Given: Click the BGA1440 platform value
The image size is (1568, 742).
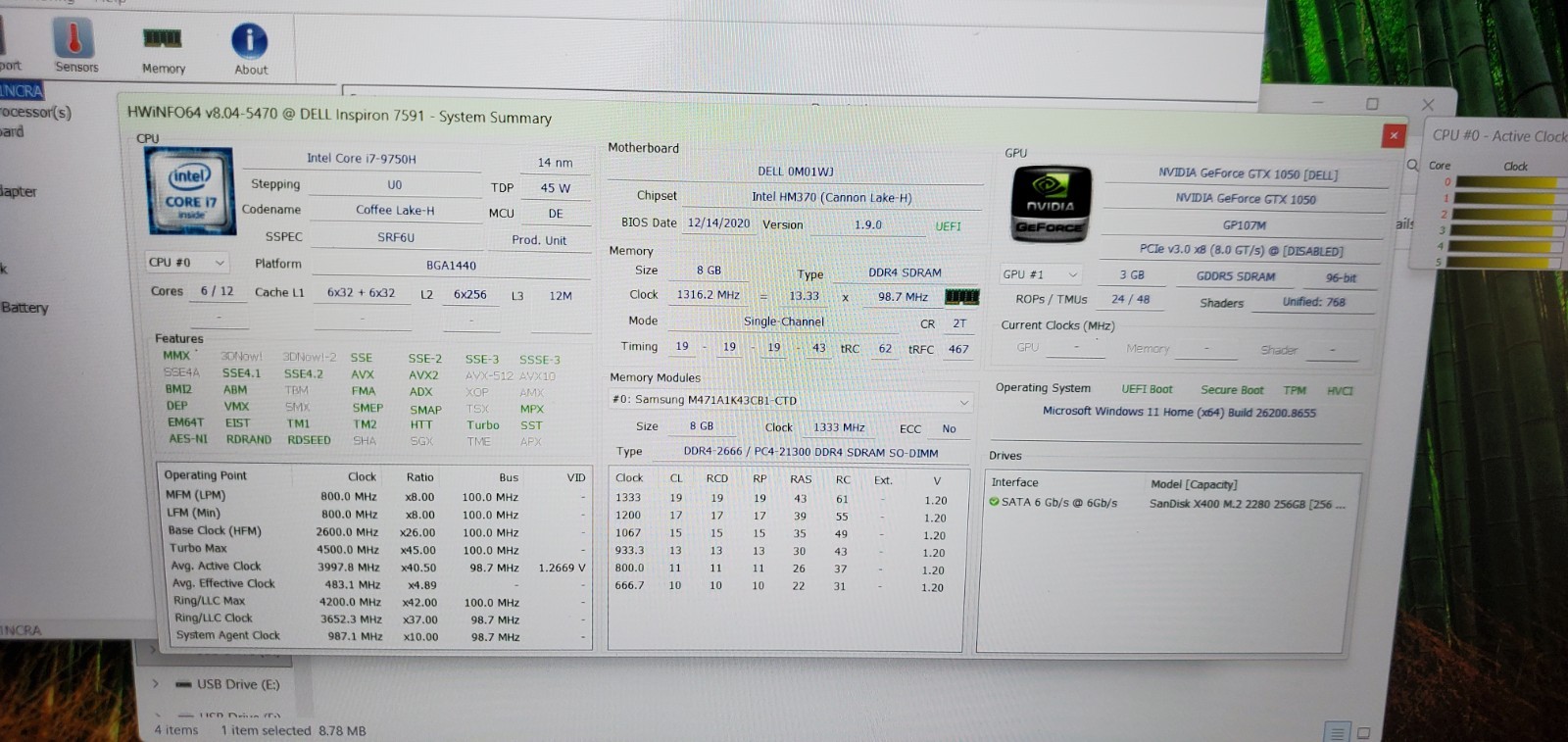Looking at the screenshot, I should coord(451,266).
